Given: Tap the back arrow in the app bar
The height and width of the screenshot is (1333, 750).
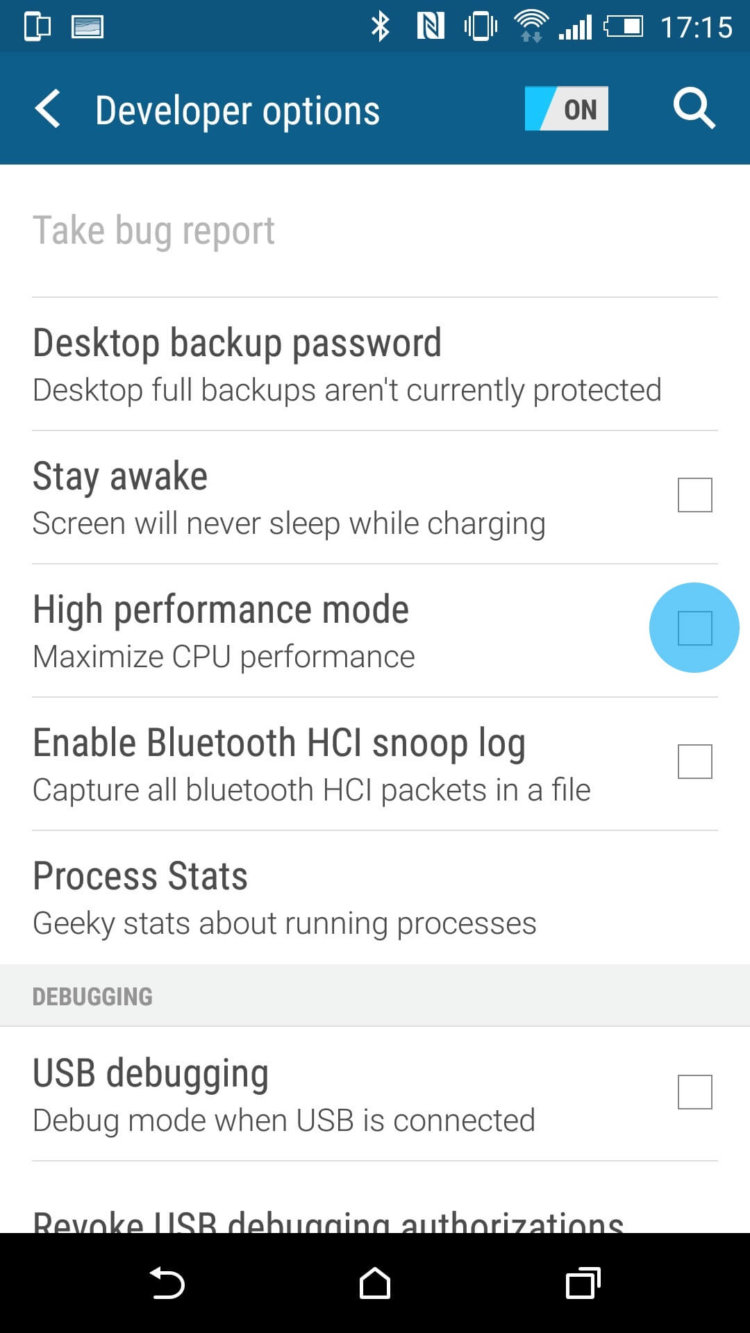Looking at the screenshot, I should click(x=47, y=108).
